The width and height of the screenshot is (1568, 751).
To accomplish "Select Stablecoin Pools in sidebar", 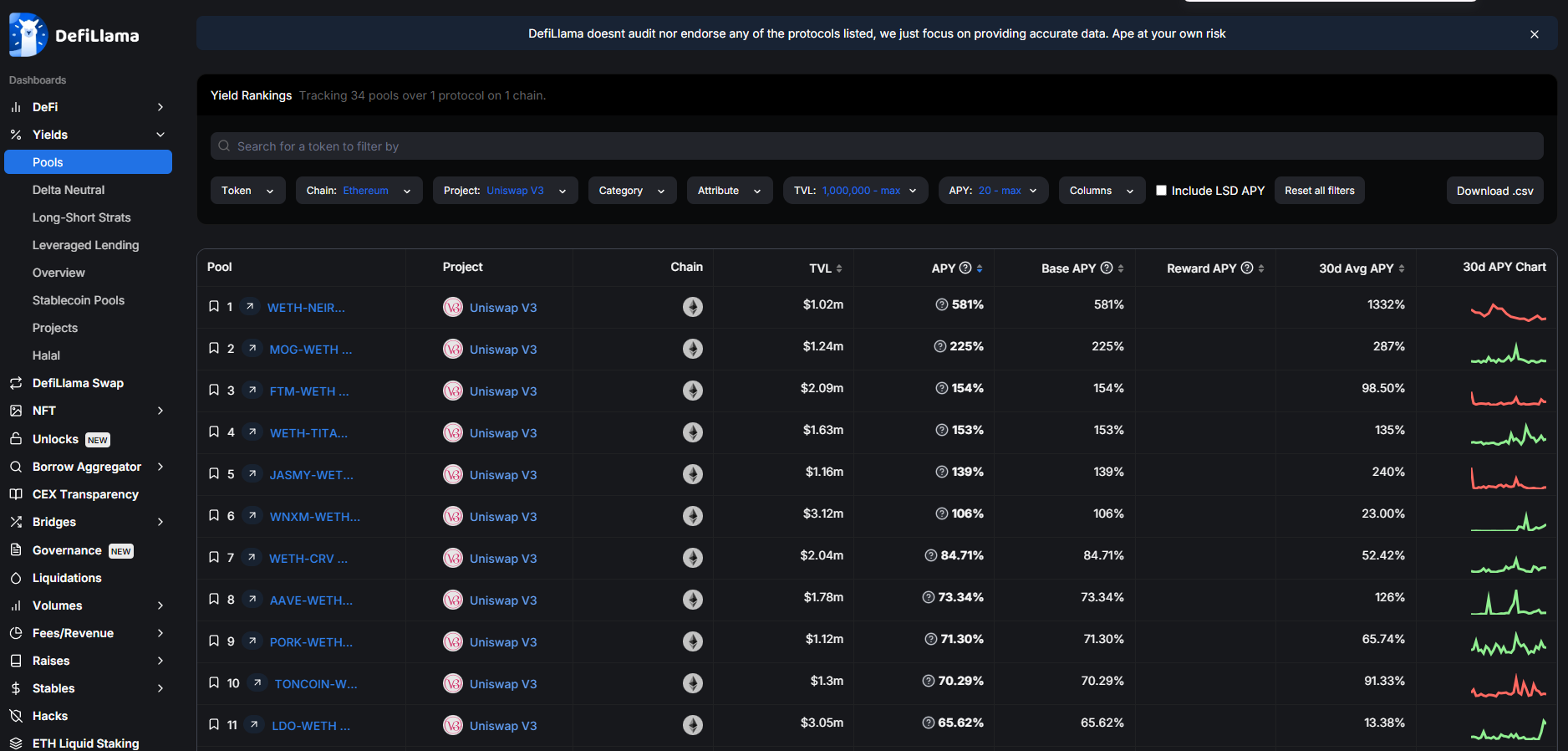I will (79, 300).
